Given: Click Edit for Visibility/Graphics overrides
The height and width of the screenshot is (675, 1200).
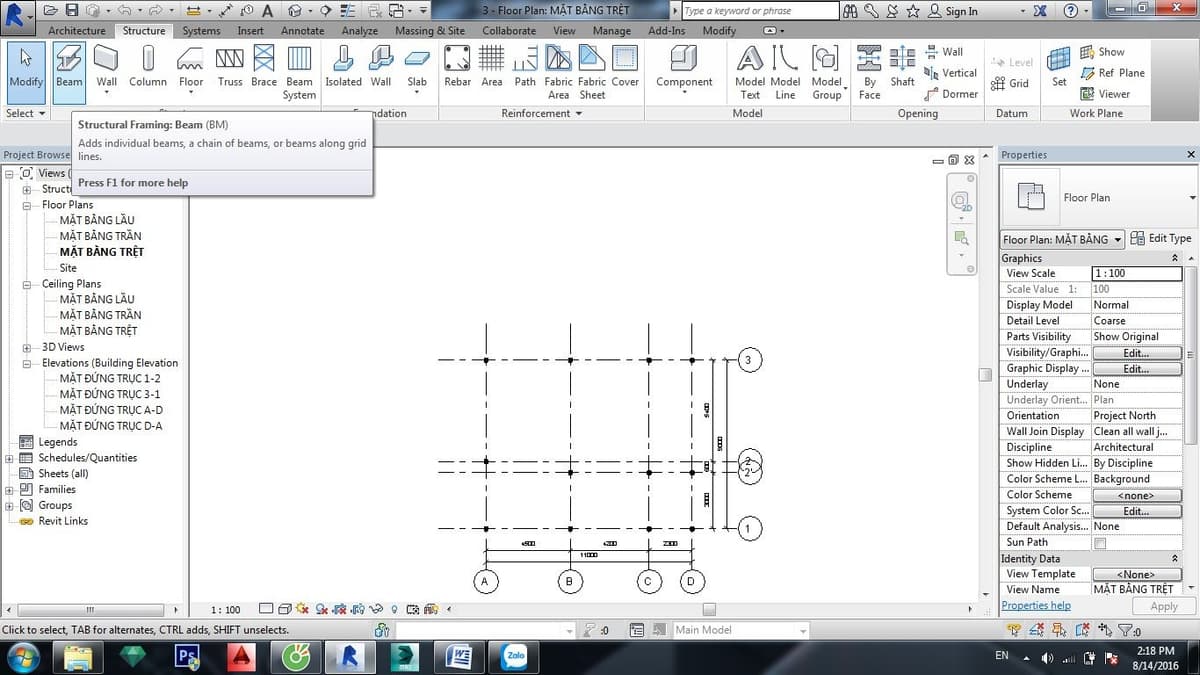Looking at the screenshot, I should click(x=1136, y=353).
